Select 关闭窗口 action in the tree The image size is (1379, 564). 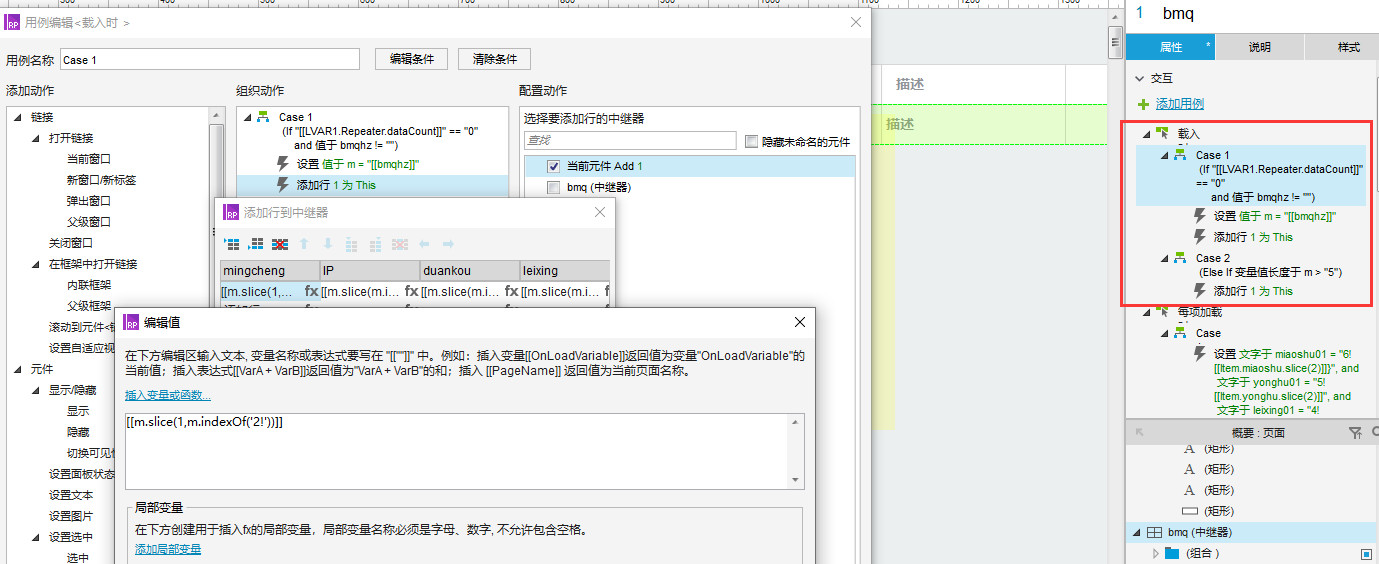[x=71, y=243]
